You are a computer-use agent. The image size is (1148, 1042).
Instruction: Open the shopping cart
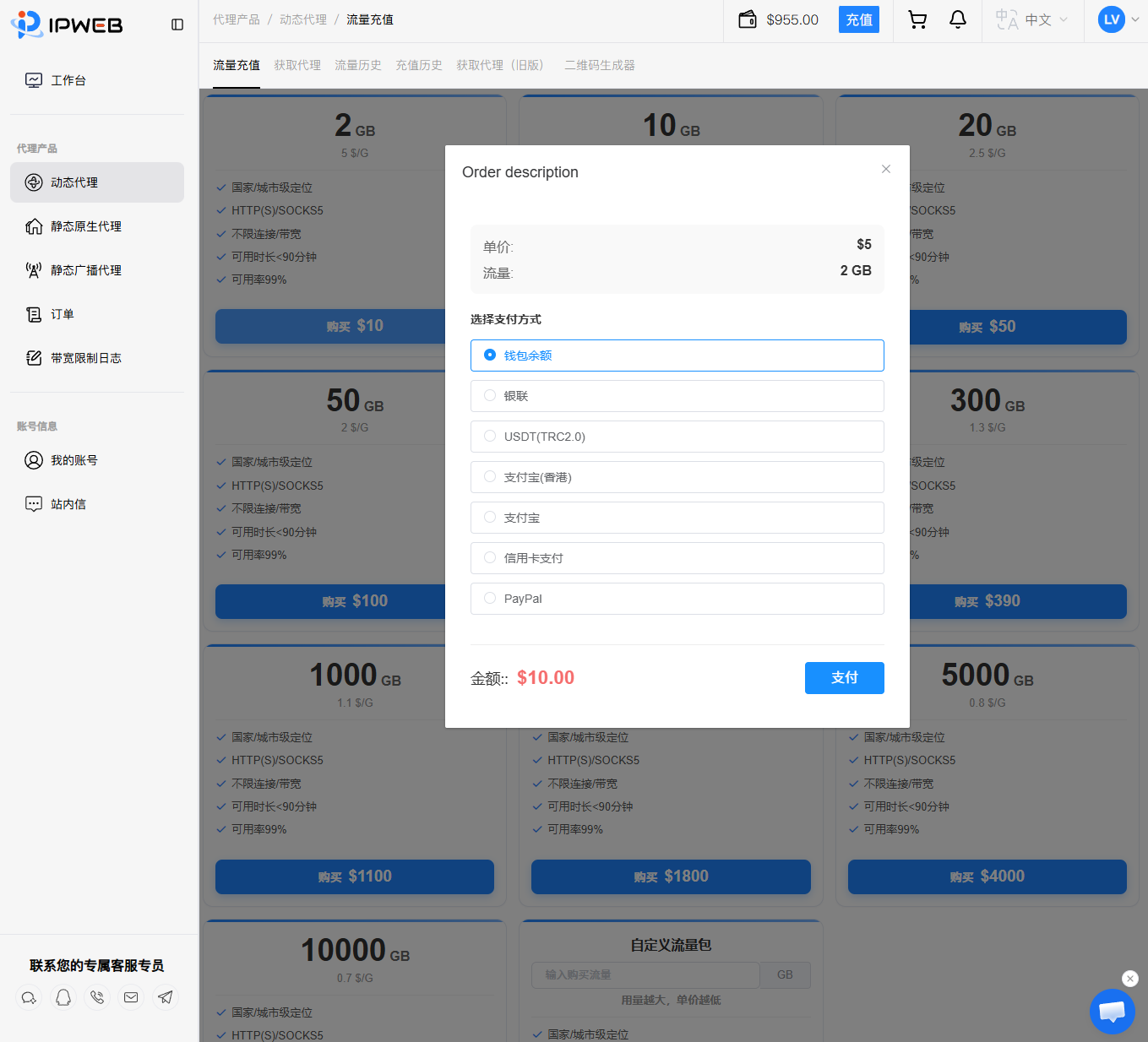click(x=917, y=19)
